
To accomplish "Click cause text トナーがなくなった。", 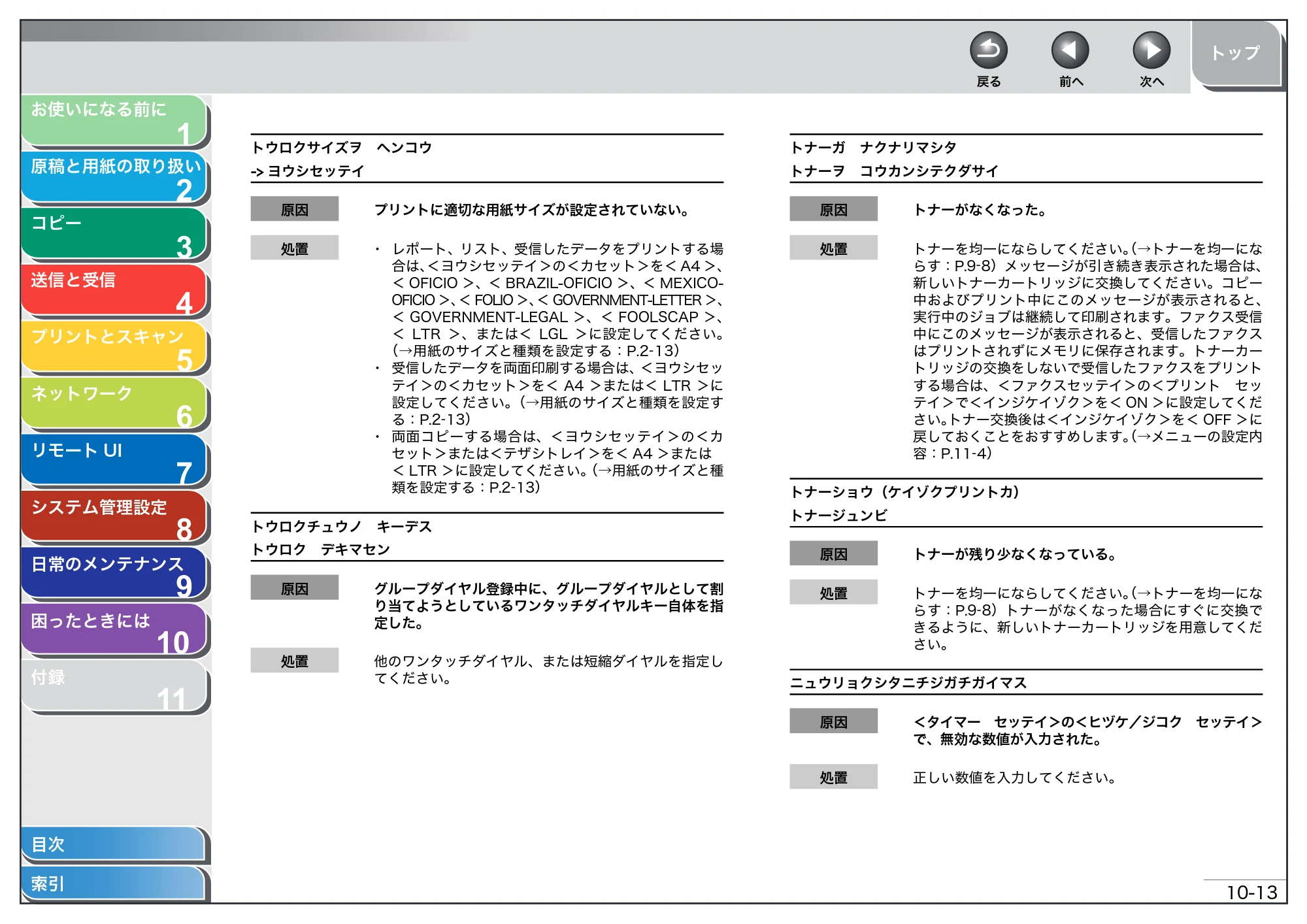I will (980, 210).
